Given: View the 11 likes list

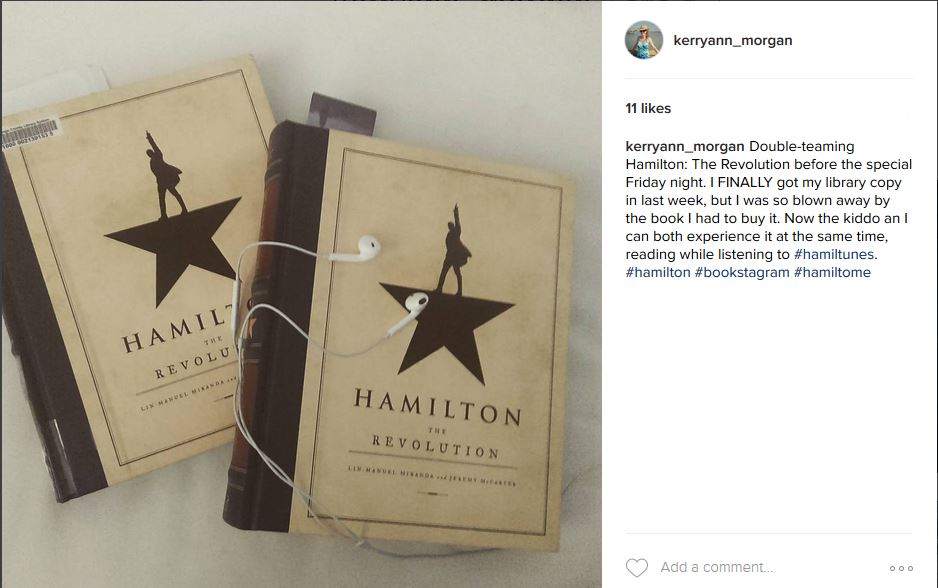Looking at the screenshot, I should 648,108.
